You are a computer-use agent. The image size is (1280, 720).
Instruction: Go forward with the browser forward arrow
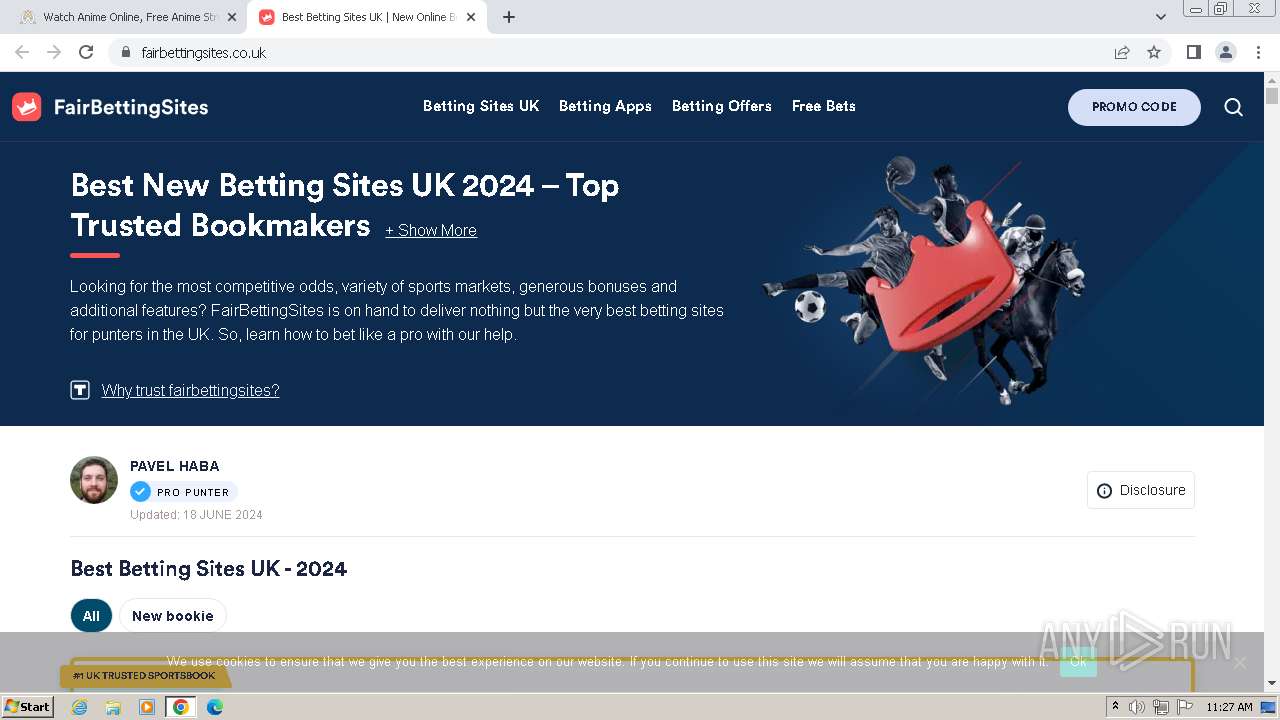tap(54, 52)
